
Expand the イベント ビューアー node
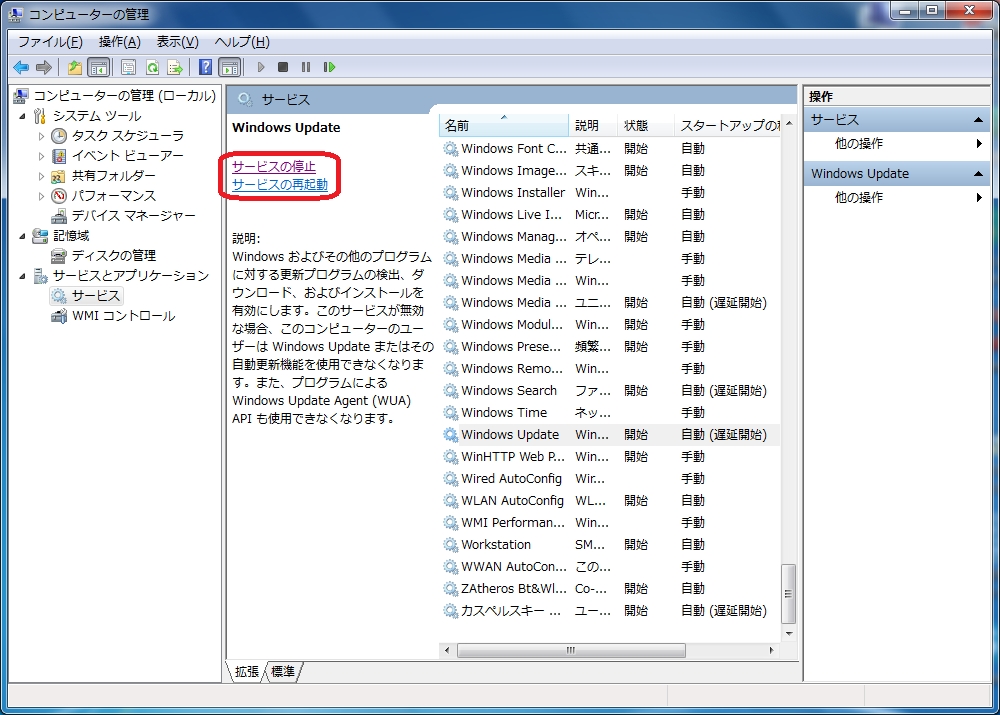tap(41, 156)
